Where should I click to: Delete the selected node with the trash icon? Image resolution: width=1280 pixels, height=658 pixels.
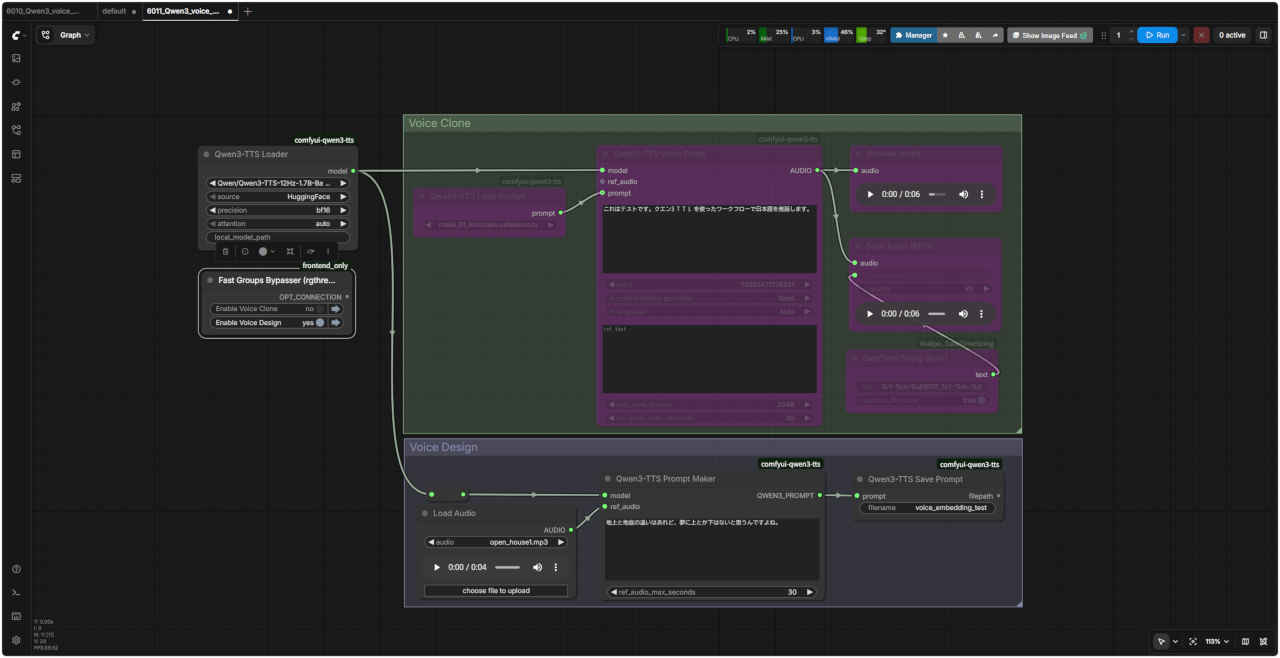tap(225, 251)
